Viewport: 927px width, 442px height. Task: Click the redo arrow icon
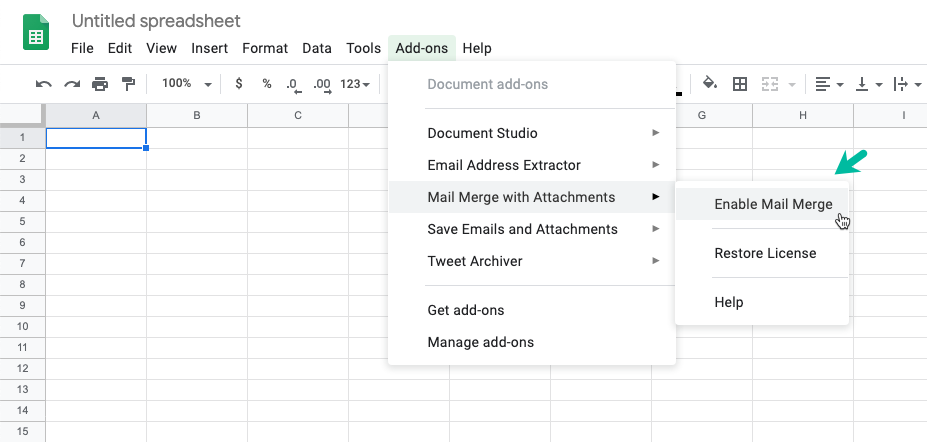72,84
